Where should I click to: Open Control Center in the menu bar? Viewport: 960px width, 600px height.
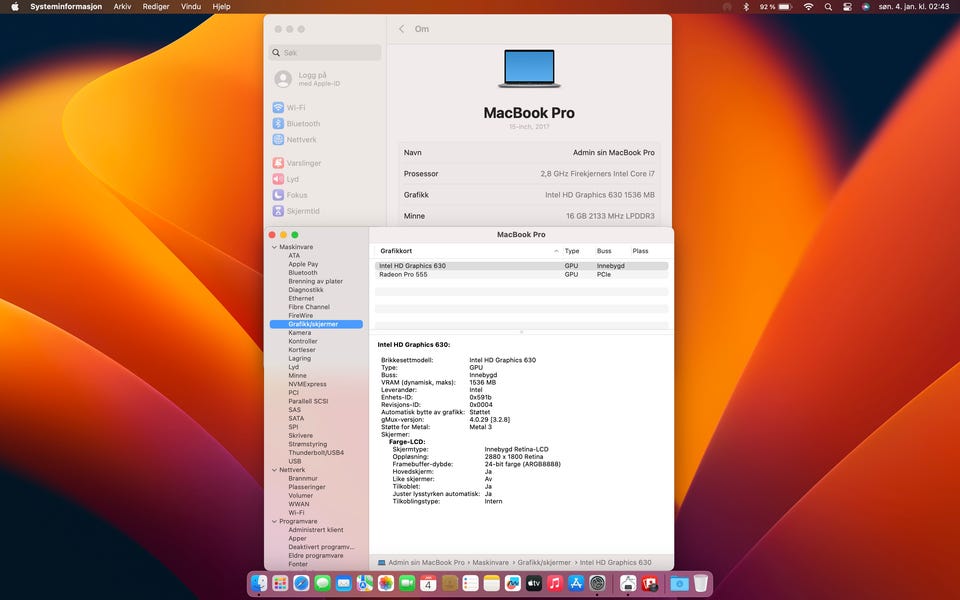(847, 7)
